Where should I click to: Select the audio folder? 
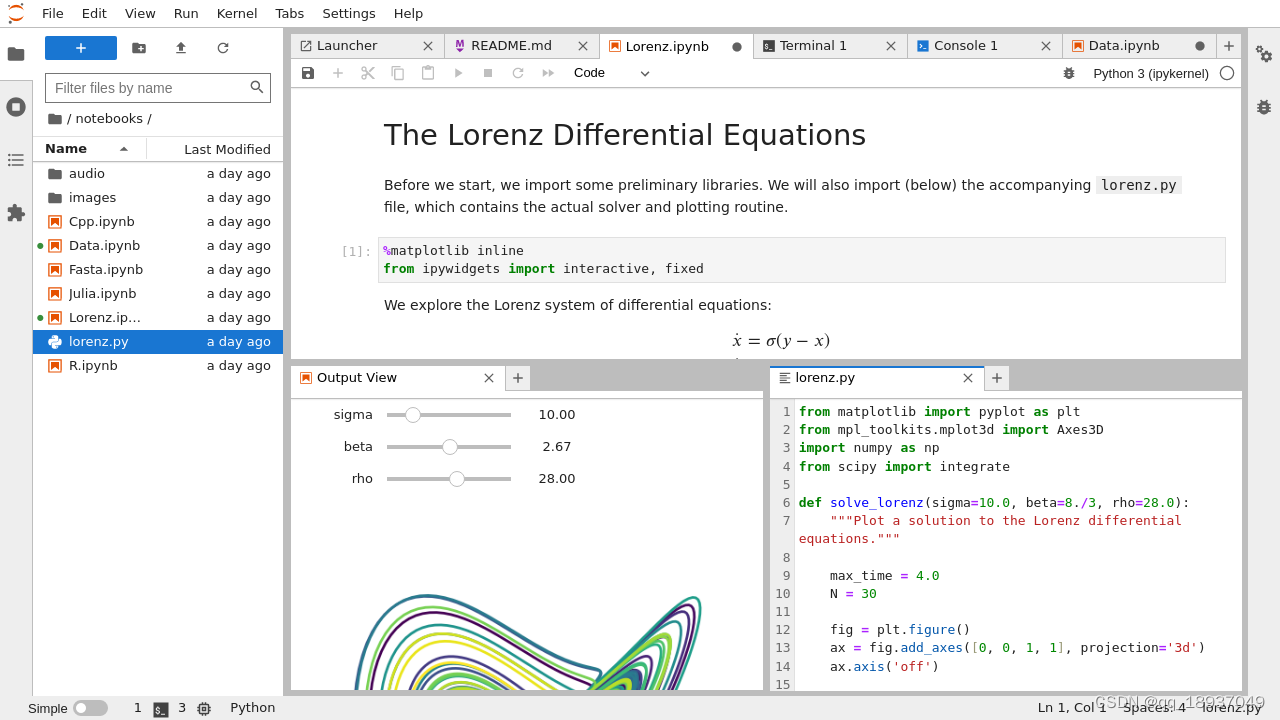point(158,174)
